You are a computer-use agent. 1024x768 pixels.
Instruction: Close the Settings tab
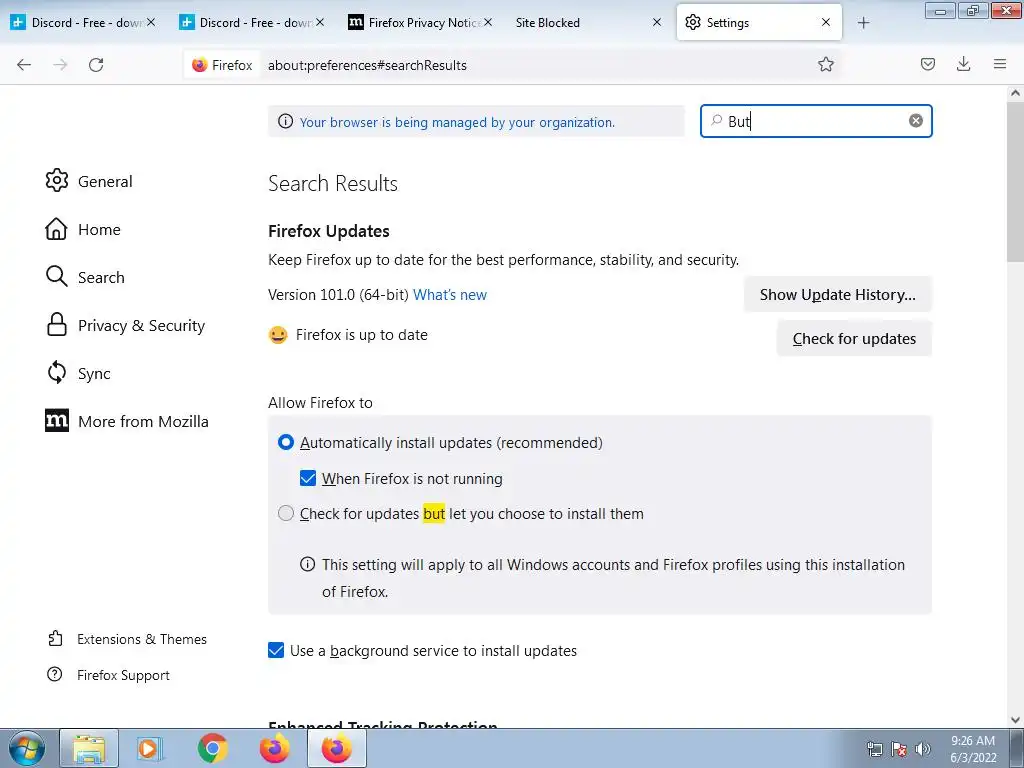click(825, 22)
